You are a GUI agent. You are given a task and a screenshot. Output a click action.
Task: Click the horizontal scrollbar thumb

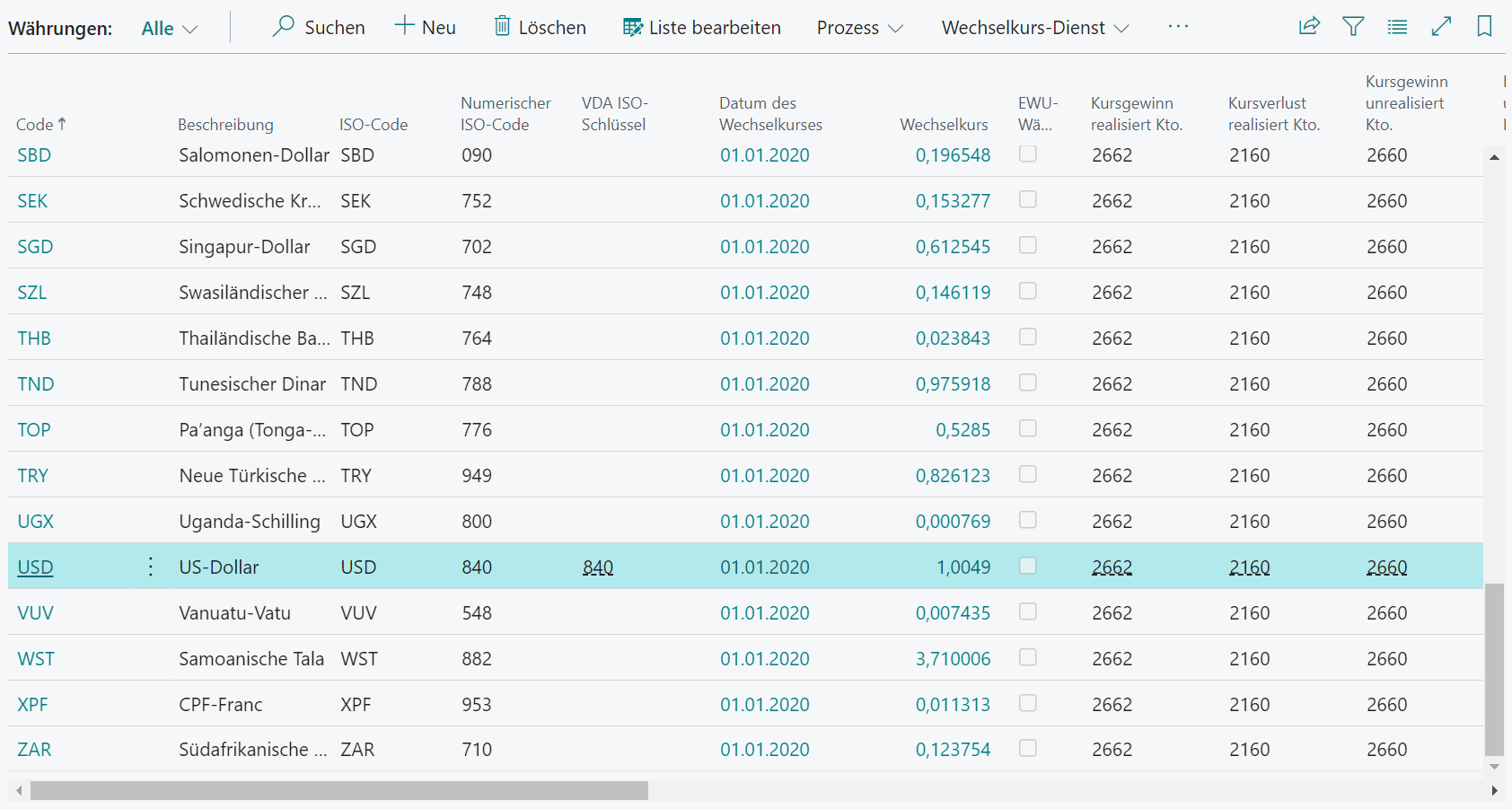(338, 790)
